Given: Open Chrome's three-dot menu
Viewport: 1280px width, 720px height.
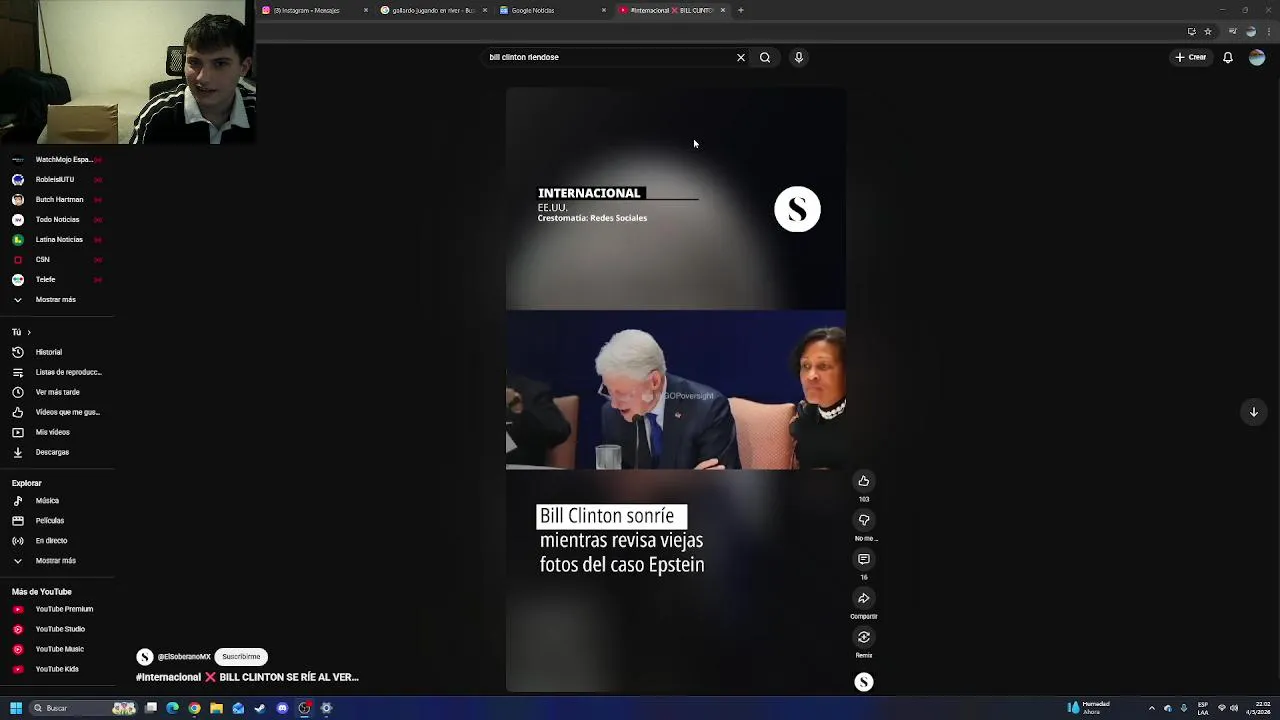Looking at the screenshot, I should pyautogui.click(x=1268, y=31).
